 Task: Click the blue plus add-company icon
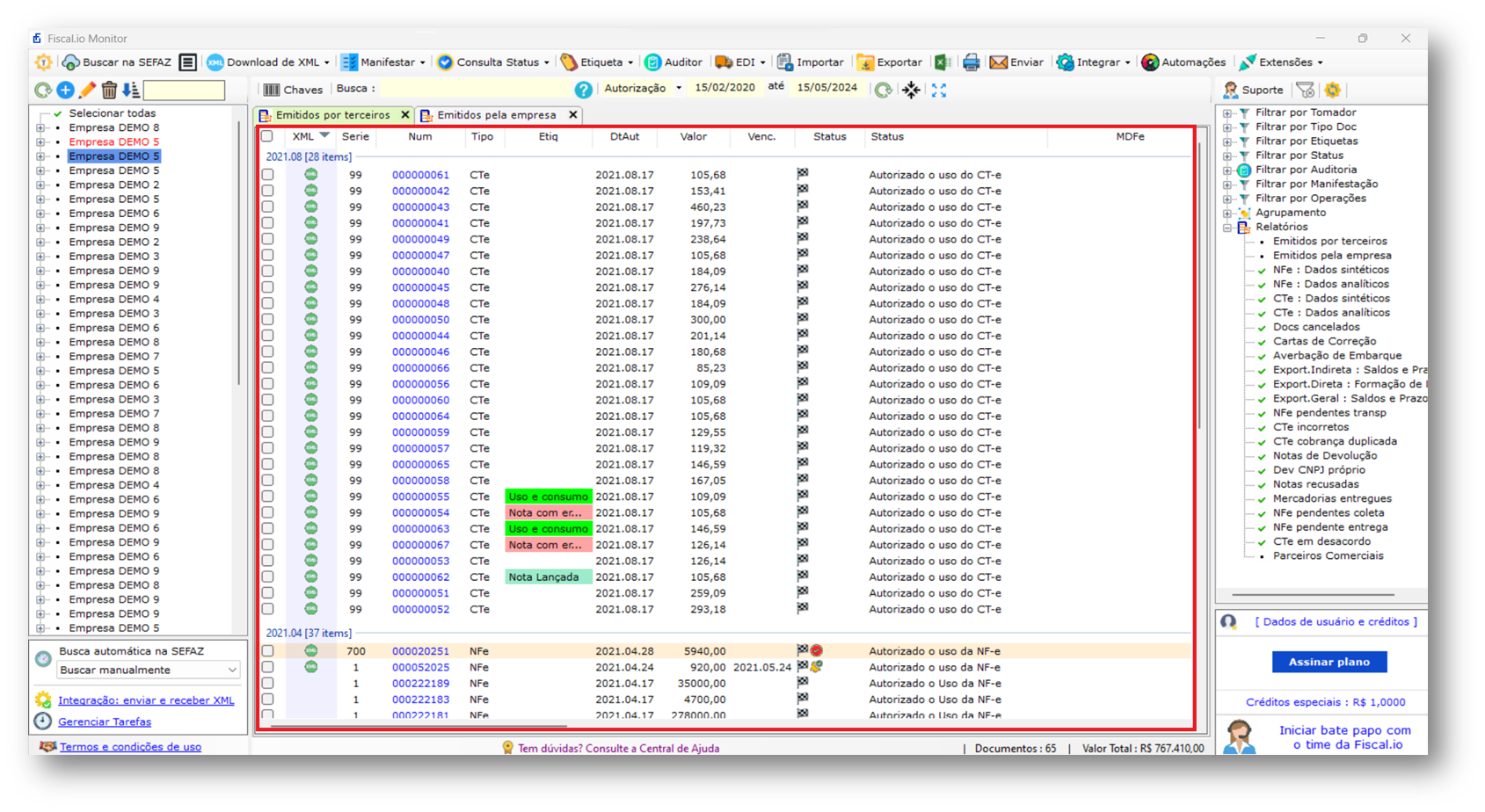pyautogui.click(x=65, y=90)
